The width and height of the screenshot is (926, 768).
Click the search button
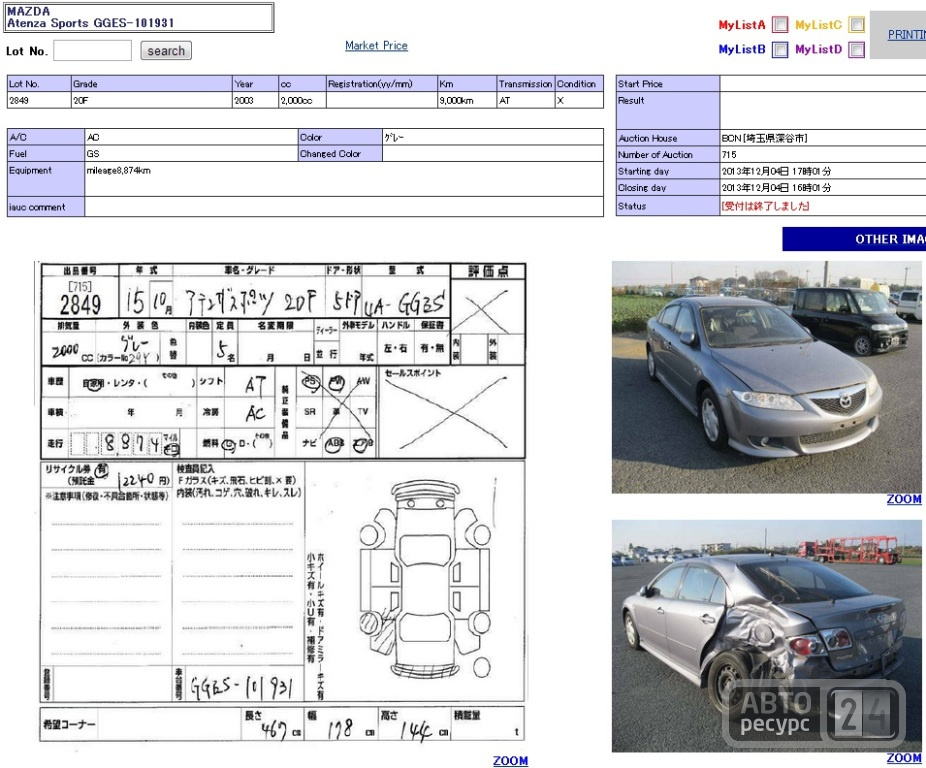166,51
